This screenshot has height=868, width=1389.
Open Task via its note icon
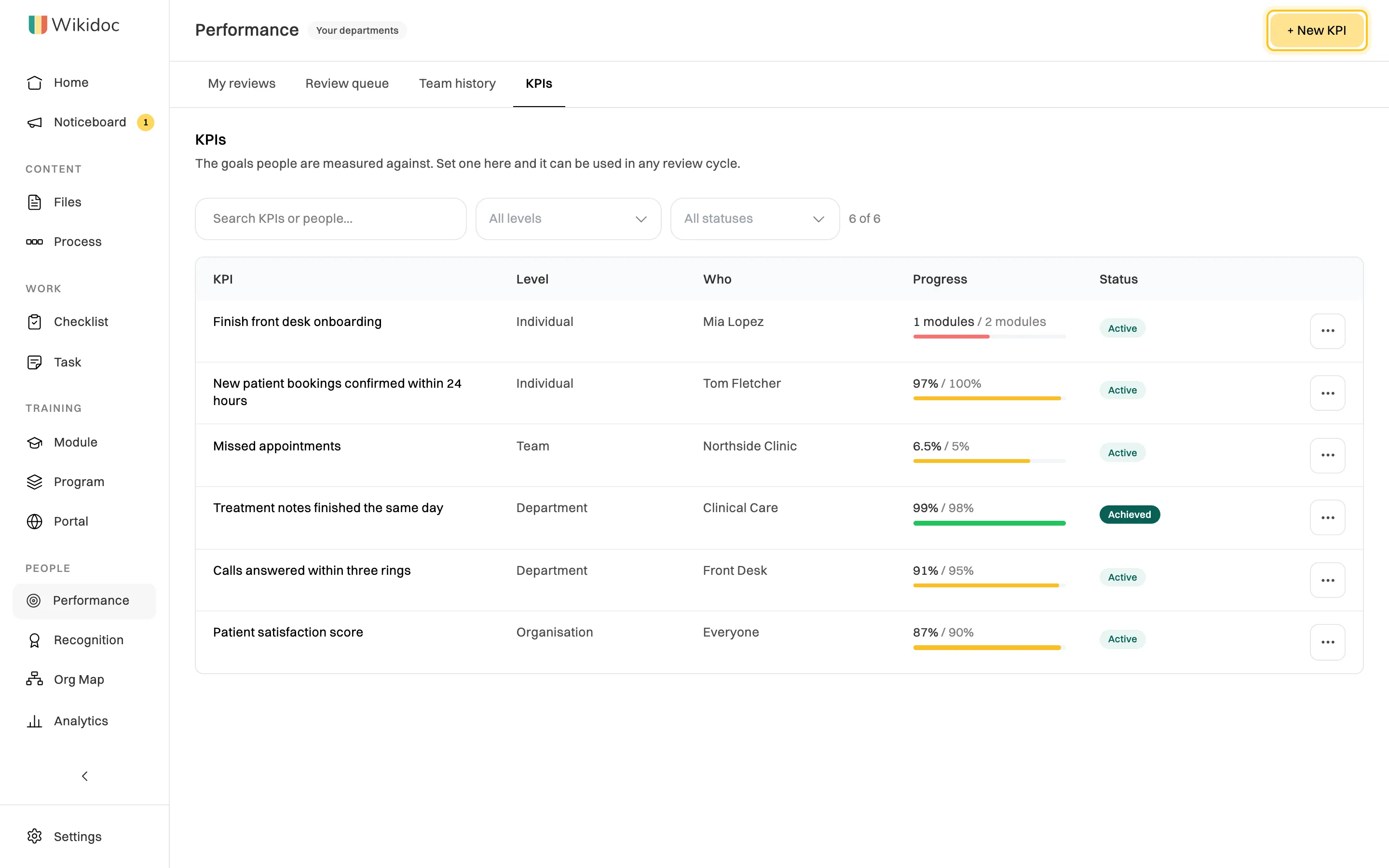tap(34, 362)
